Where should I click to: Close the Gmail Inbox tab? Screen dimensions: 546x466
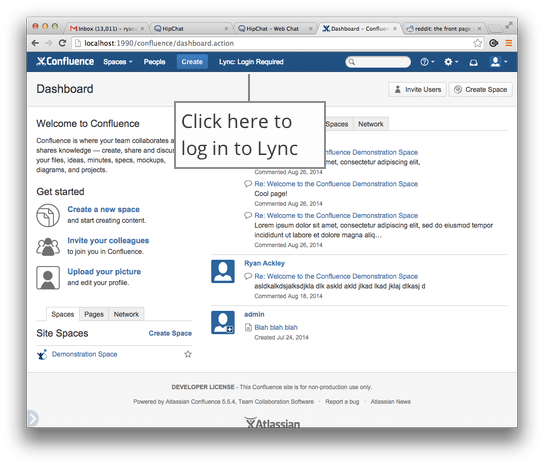click(142, 29)
